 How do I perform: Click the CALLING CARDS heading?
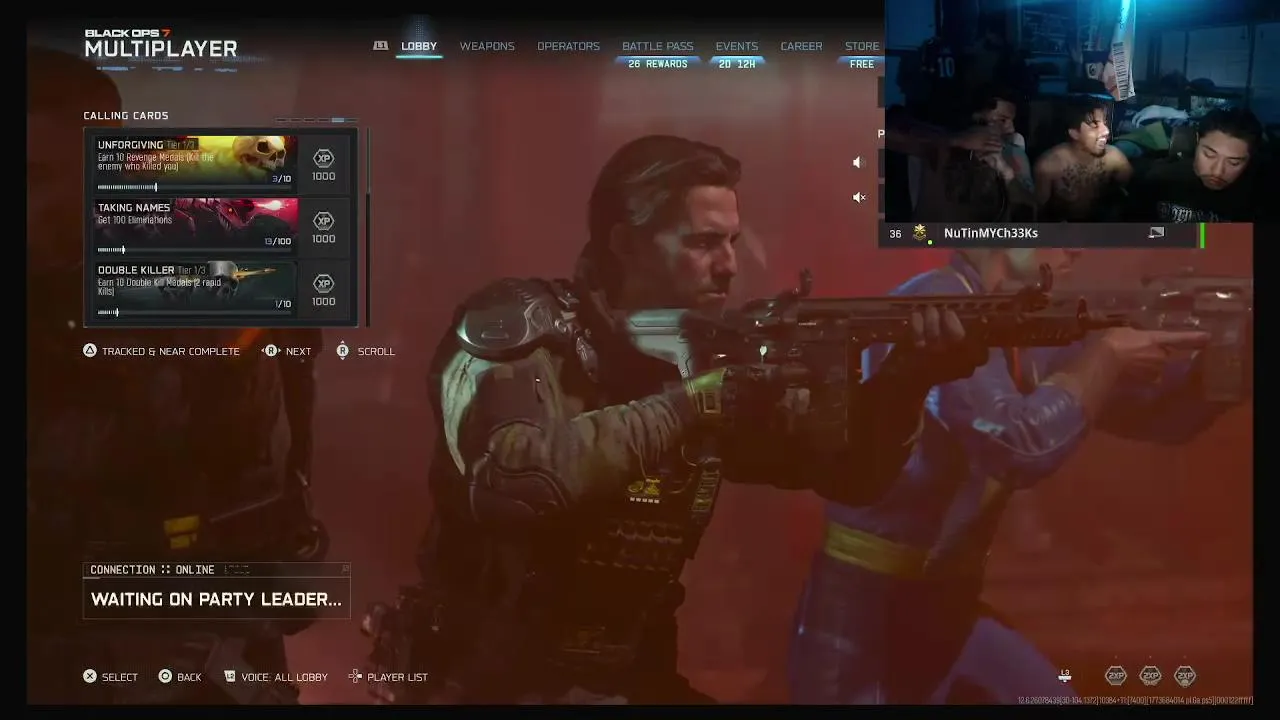[126, 116]
